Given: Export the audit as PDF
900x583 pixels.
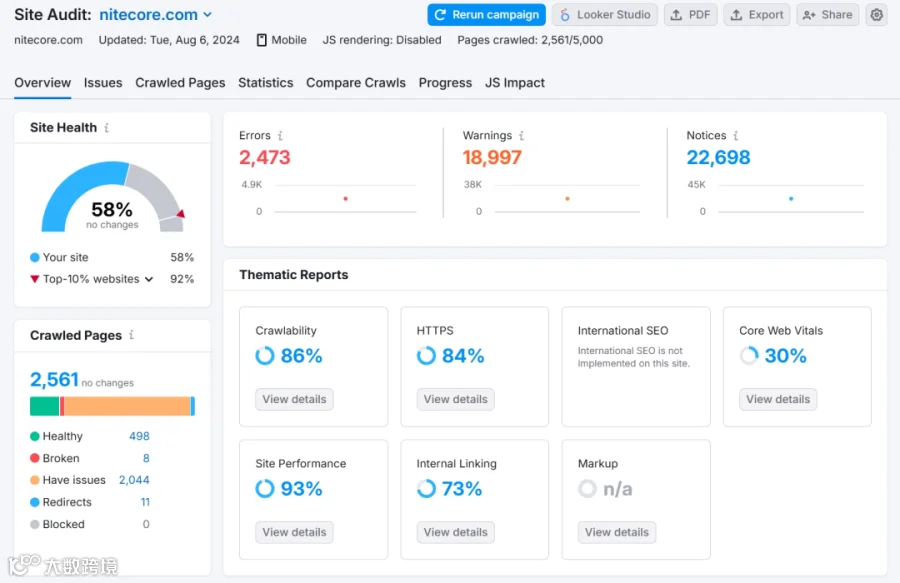Looking at the screenshot, I should click(x=690, y=15).
